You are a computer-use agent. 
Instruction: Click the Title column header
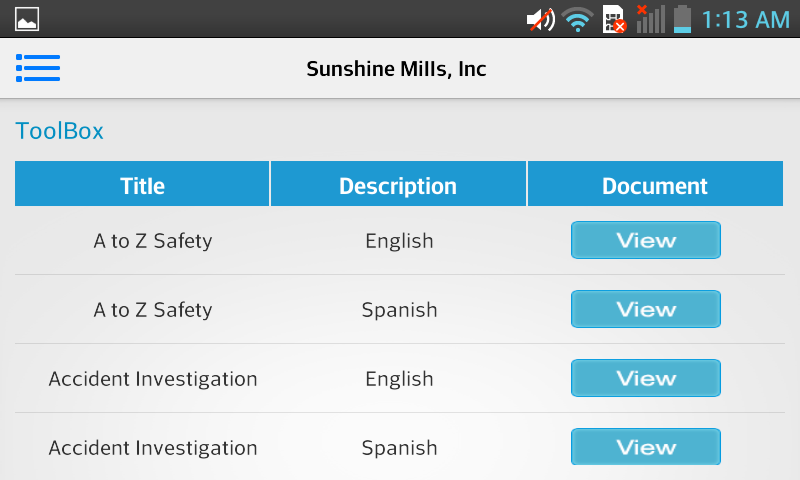tap(142, 184)
